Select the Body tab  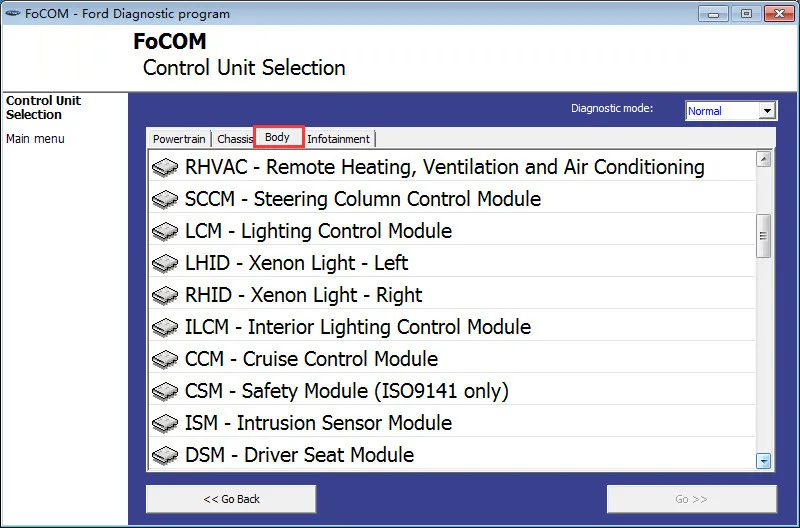[278, 137]
